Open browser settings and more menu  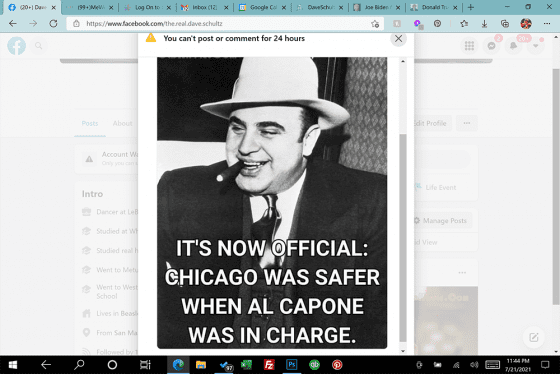pos(547,24)
